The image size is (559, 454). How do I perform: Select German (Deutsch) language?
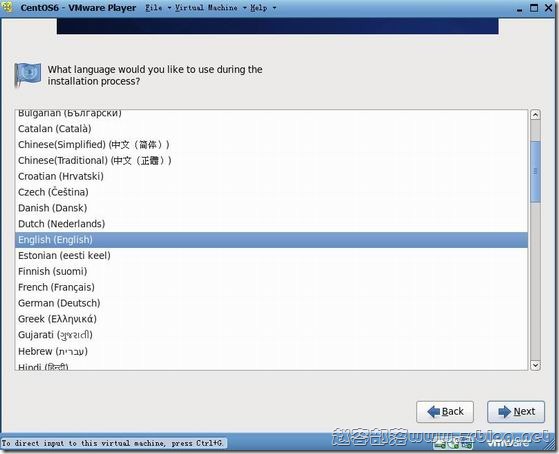pos(271,303)
